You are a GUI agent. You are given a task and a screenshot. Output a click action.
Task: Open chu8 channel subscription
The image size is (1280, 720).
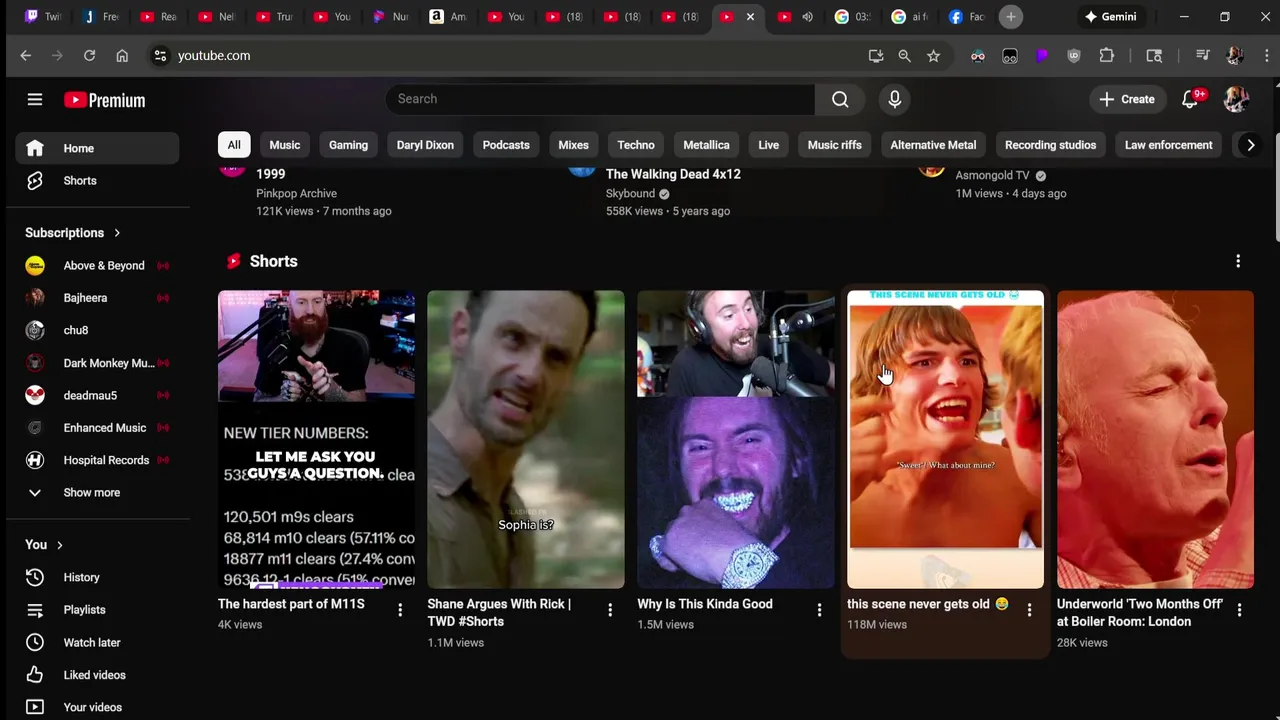[x=97, y=330]
